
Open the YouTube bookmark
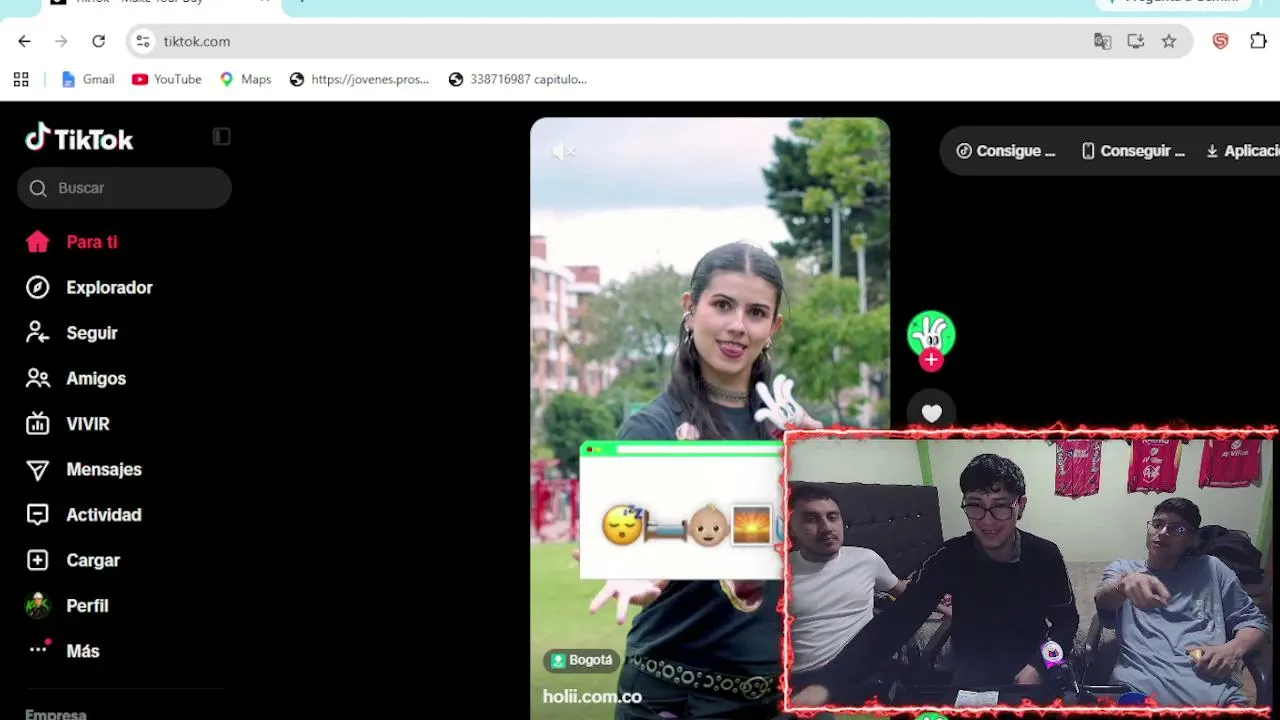[167, 79]
